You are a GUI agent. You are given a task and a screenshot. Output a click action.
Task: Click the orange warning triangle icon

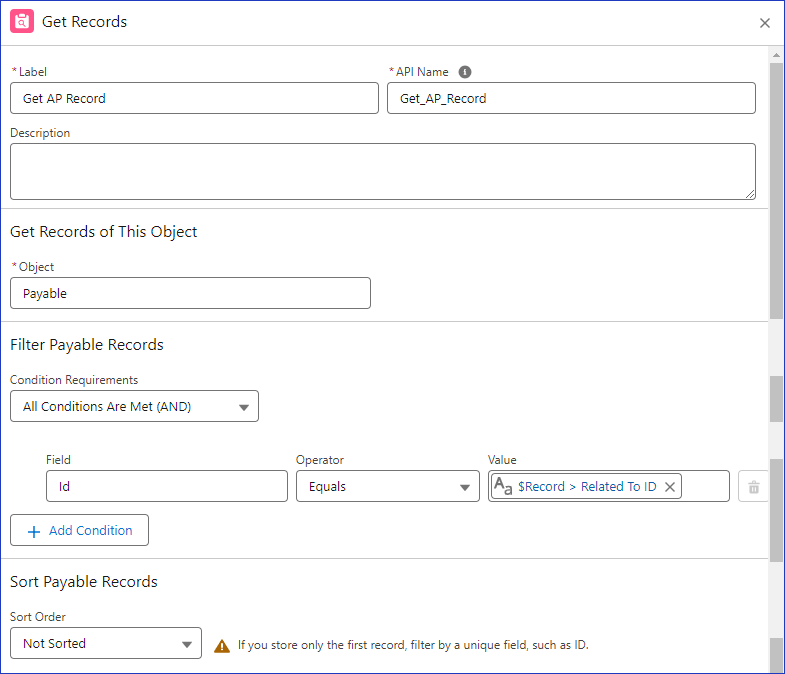[x=222, y=646]
